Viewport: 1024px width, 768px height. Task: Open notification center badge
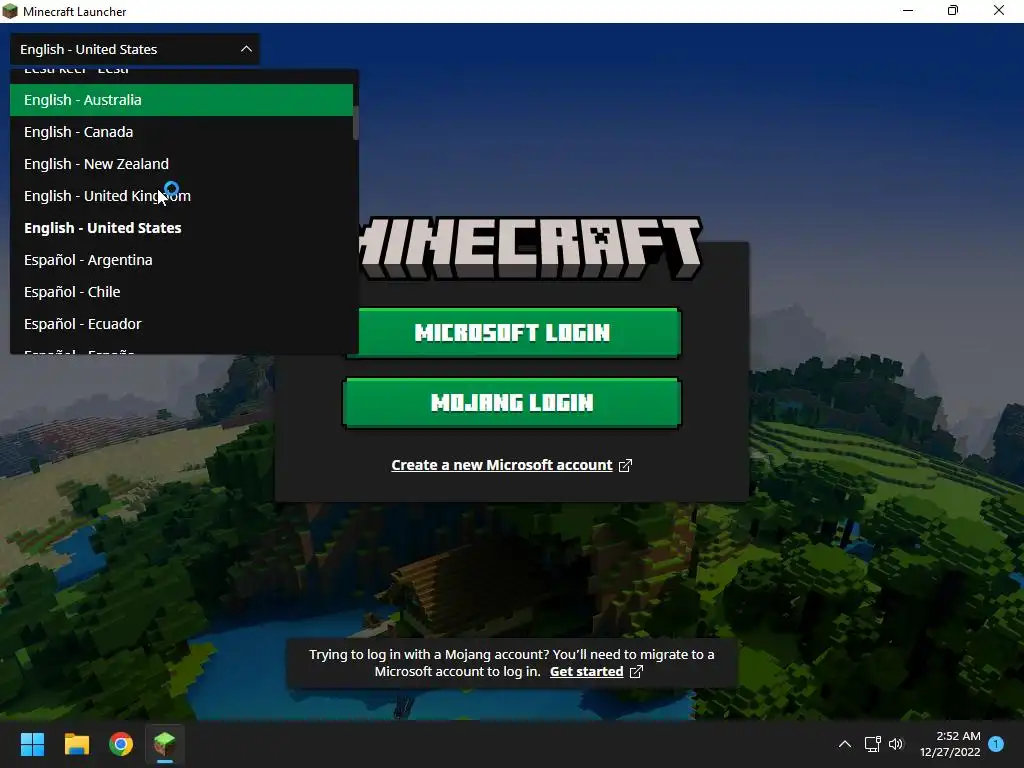tap(996, 743)
